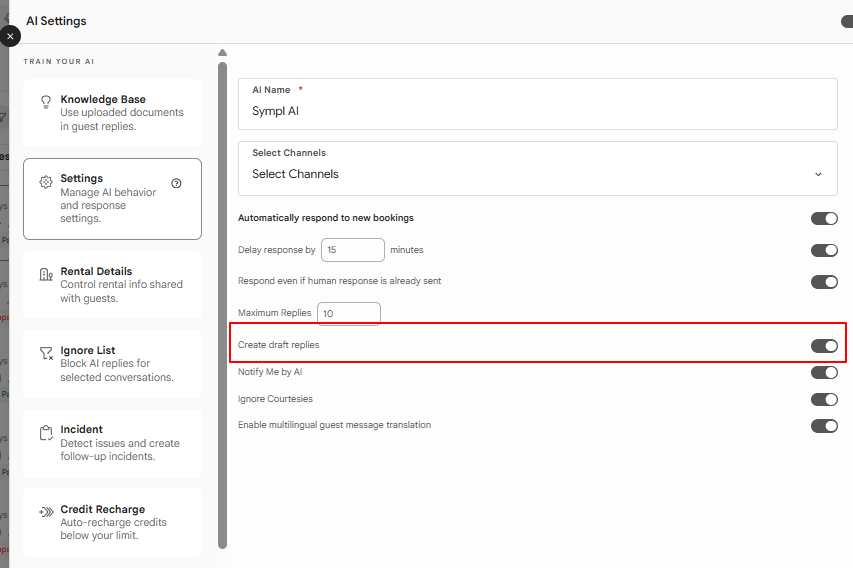Click 'Control rental info shared with guests' text
This screenshot has height=568, width=853.
tap(121, 291)
